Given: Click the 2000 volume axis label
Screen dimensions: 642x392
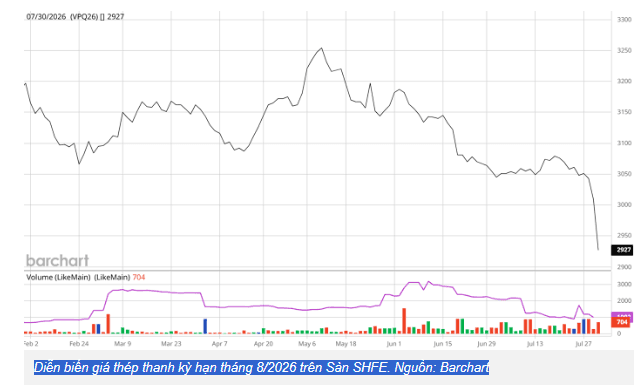Looking at the screenshot, I should click(x=624, y=301).
